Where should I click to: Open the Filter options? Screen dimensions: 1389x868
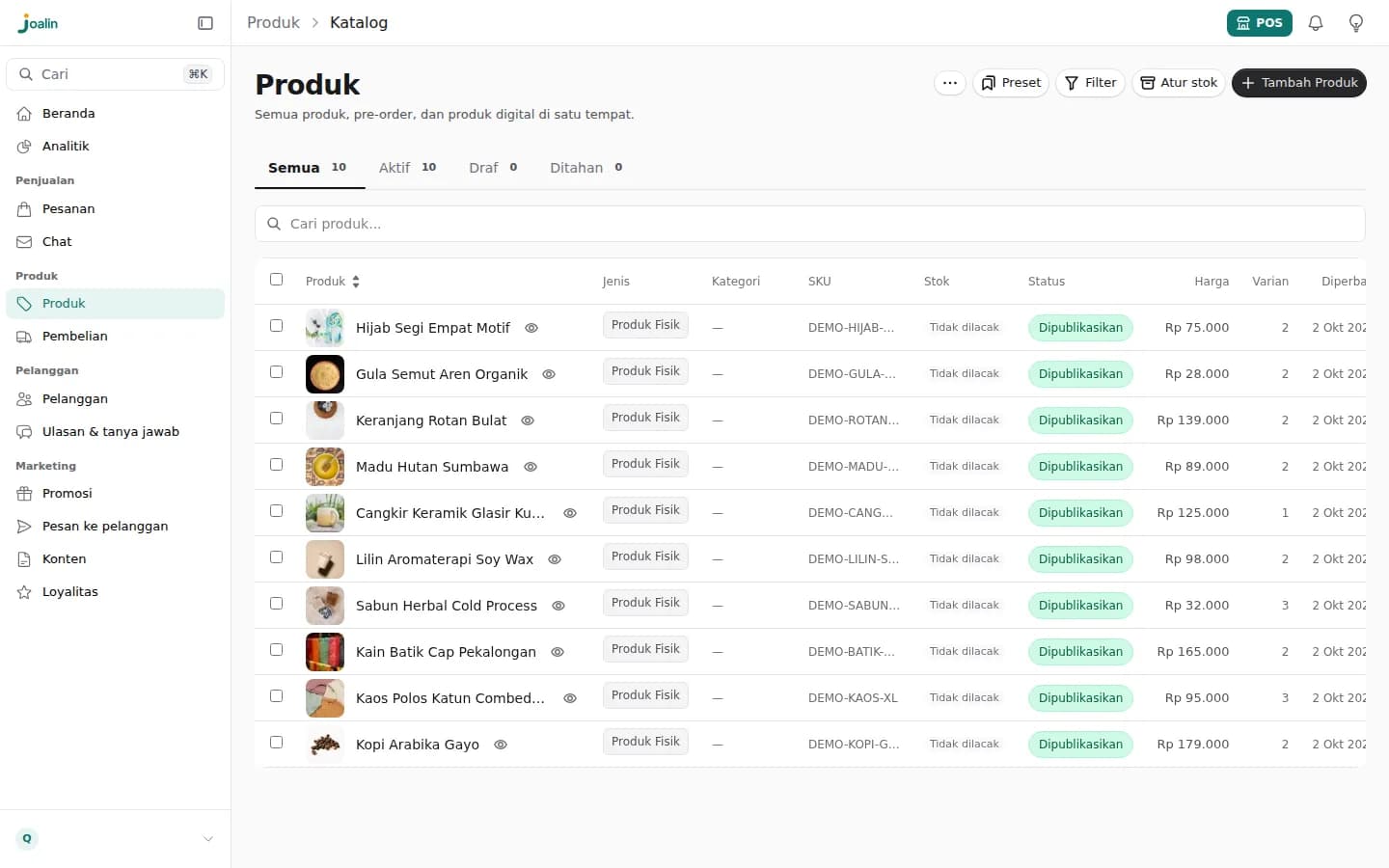1090,83
